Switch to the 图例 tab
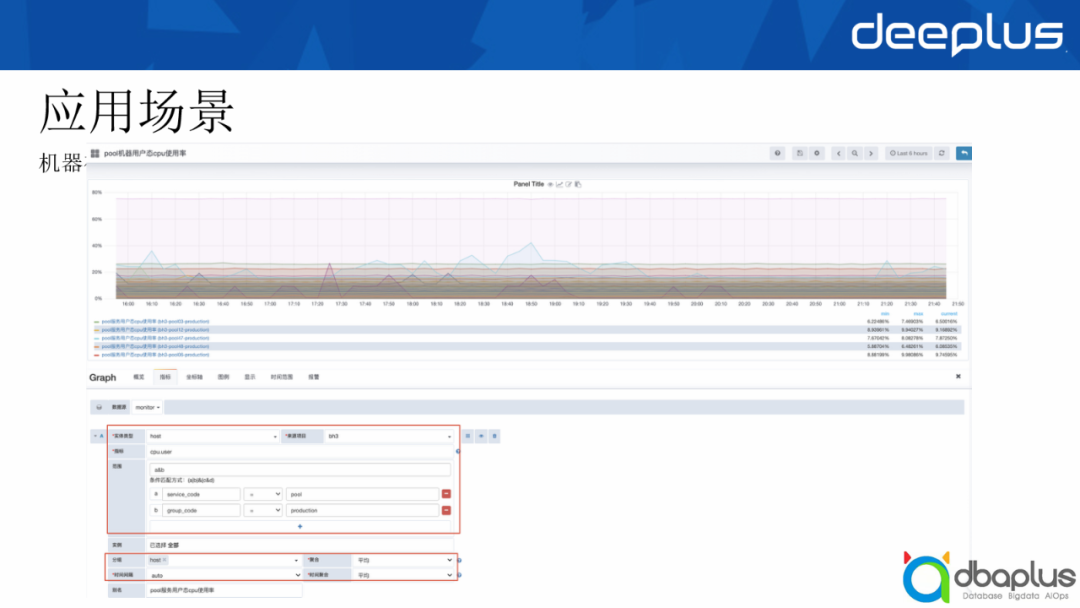1080x608 pixels. click(x=223, y=377)
